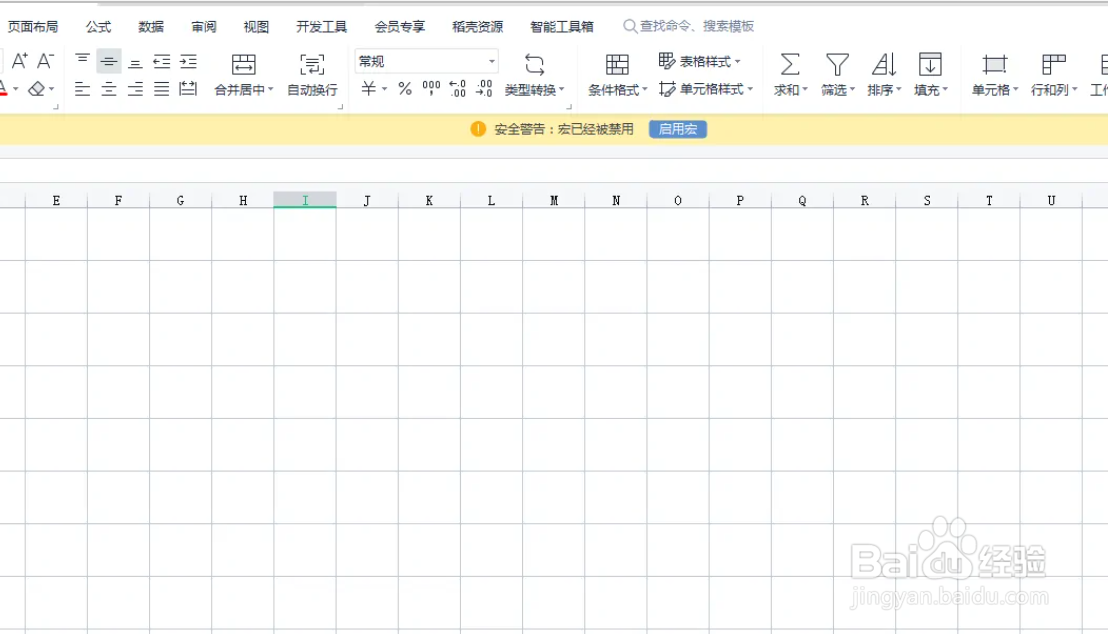The image size is (1108, 634).
Task: Open 行和列 rows and columns menu
Action: point(1054,74)
